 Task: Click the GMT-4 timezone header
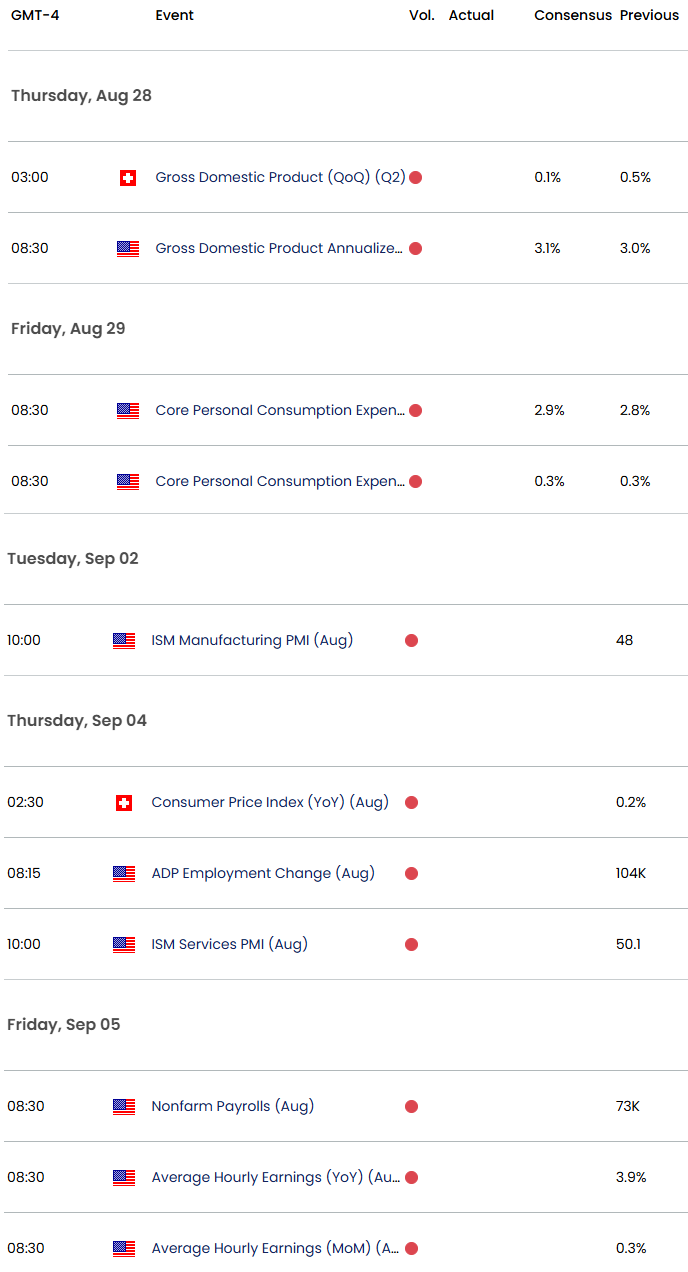point(35,16)
